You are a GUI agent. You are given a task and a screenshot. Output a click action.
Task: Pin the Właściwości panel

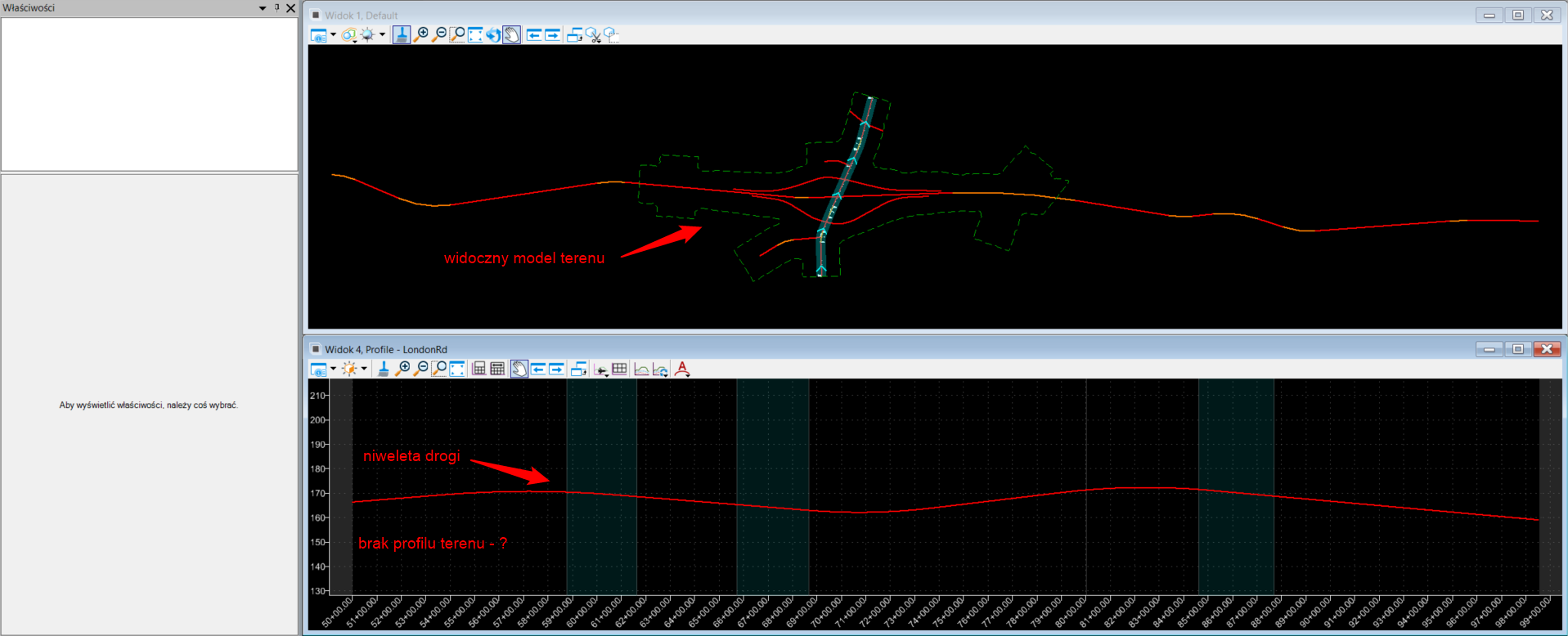276,8
